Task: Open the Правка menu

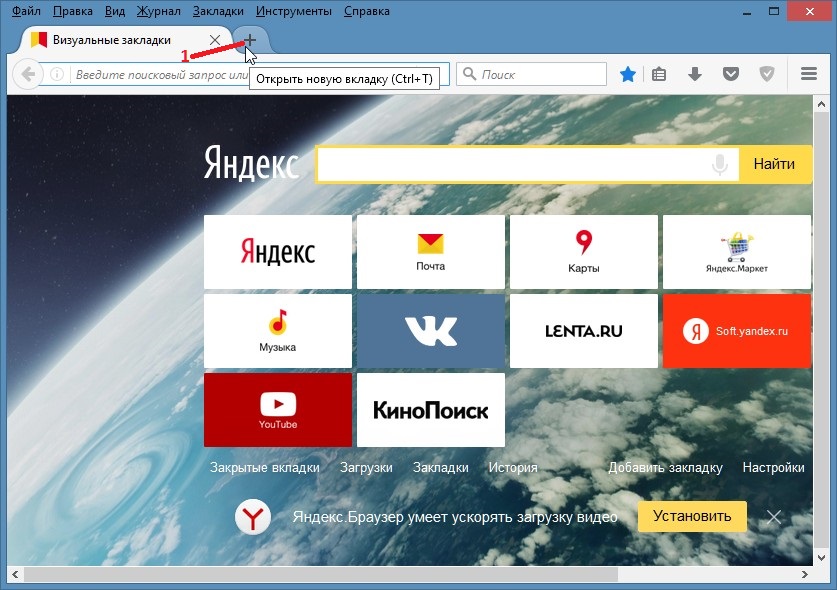Action: (73, 11)
